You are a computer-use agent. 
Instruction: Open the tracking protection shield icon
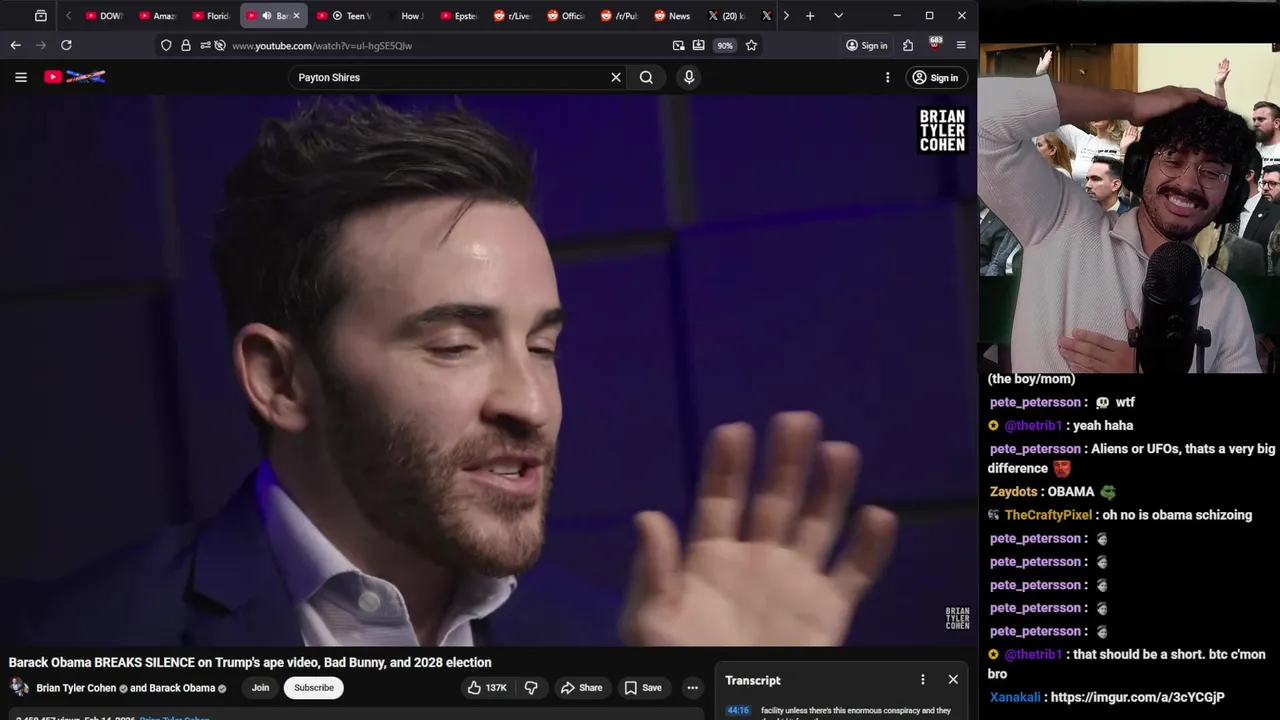166,45
